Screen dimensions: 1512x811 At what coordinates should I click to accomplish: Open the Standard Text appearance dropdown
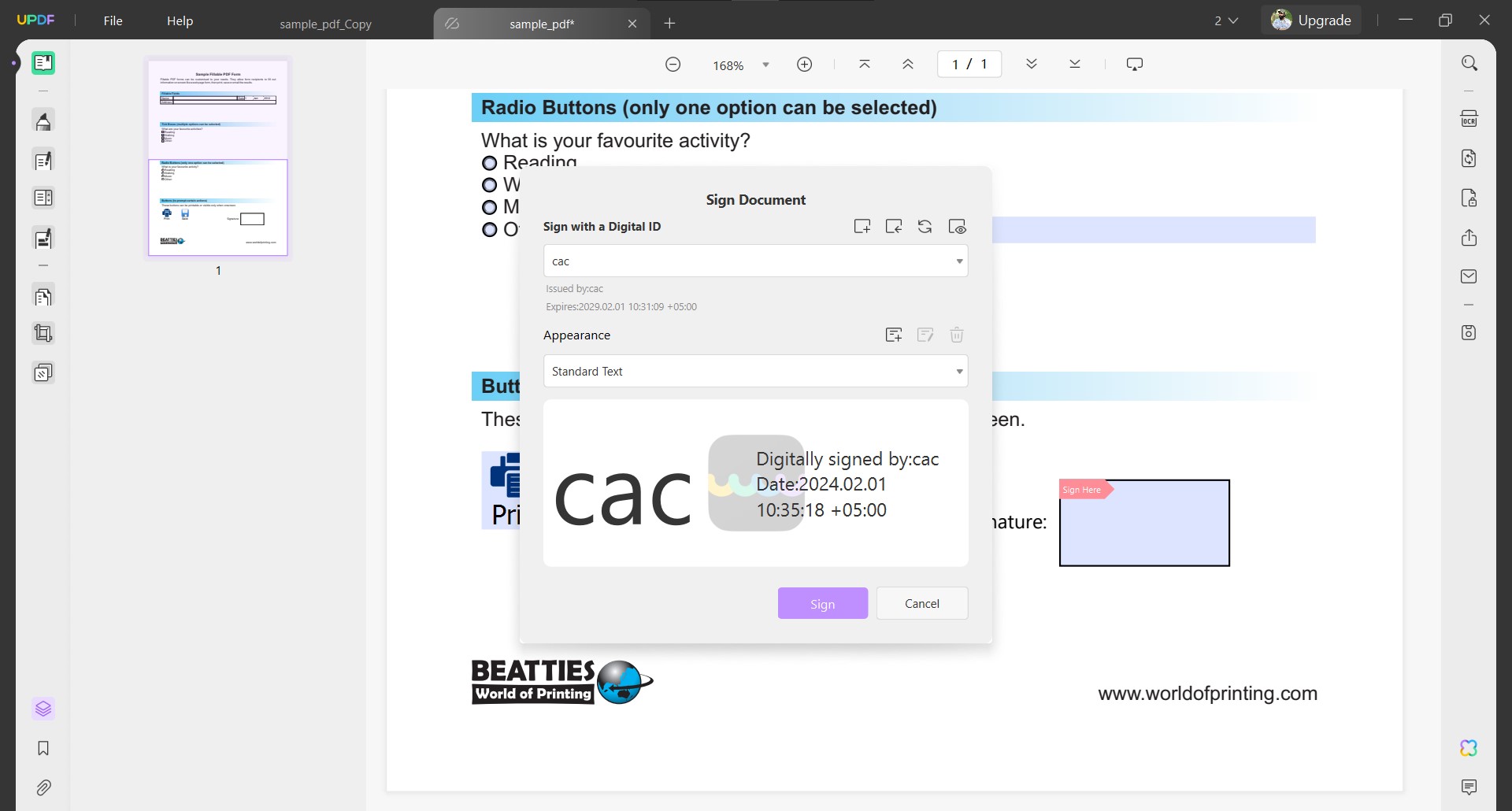755,371
